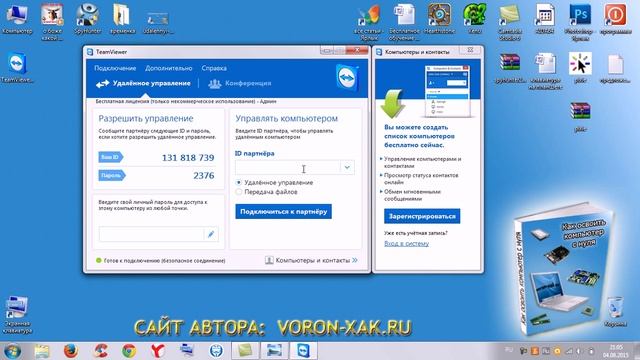Focus the ID партнёра input field
The width and height of the screenshot is (640, 360).
coord(288,167)
